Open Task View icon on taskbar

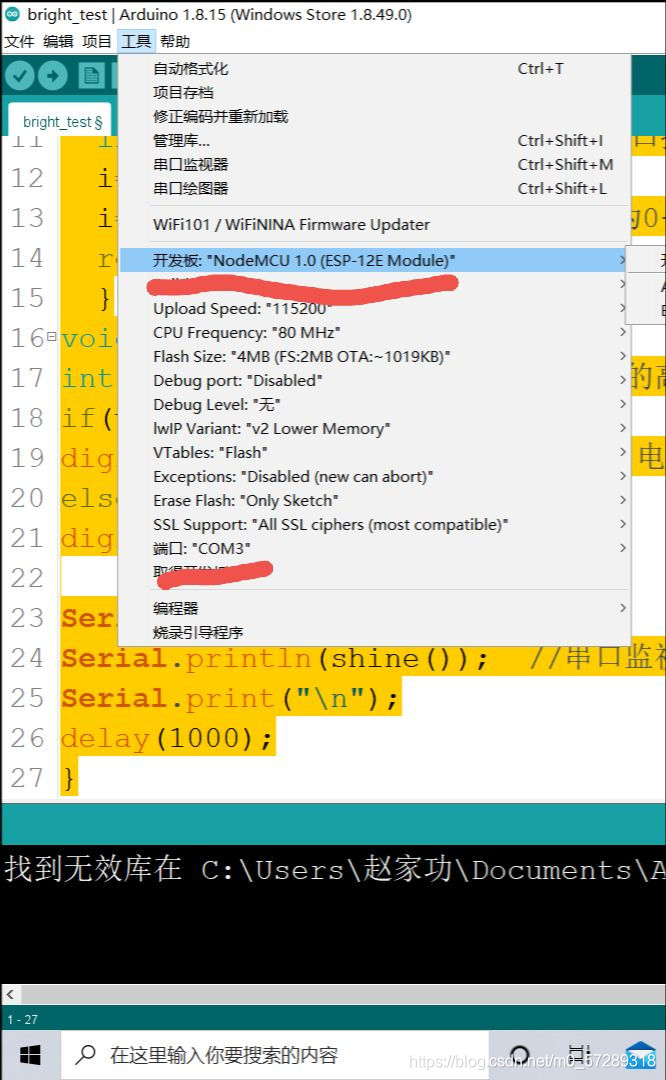(579, 1055)
